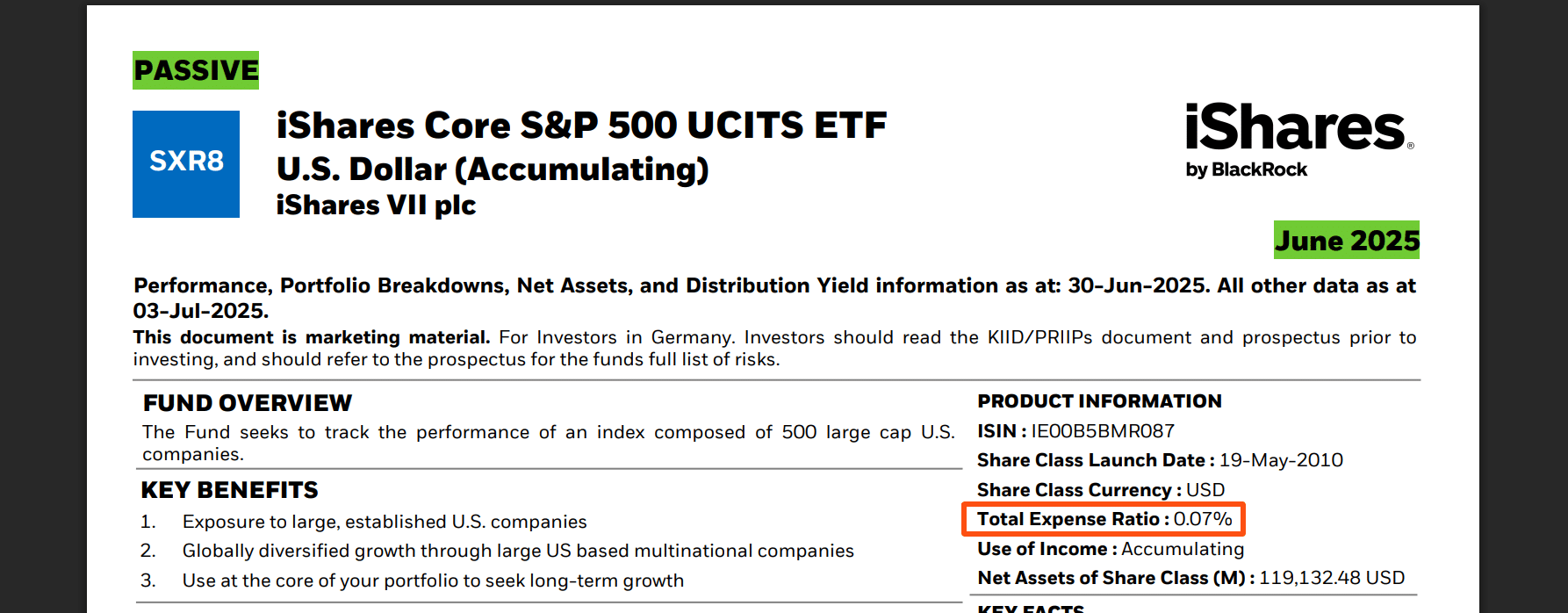The height and width of the screenshot is (613, 1568).
Task: Click the green June 2025 date badge
Action: (1347, 240)
